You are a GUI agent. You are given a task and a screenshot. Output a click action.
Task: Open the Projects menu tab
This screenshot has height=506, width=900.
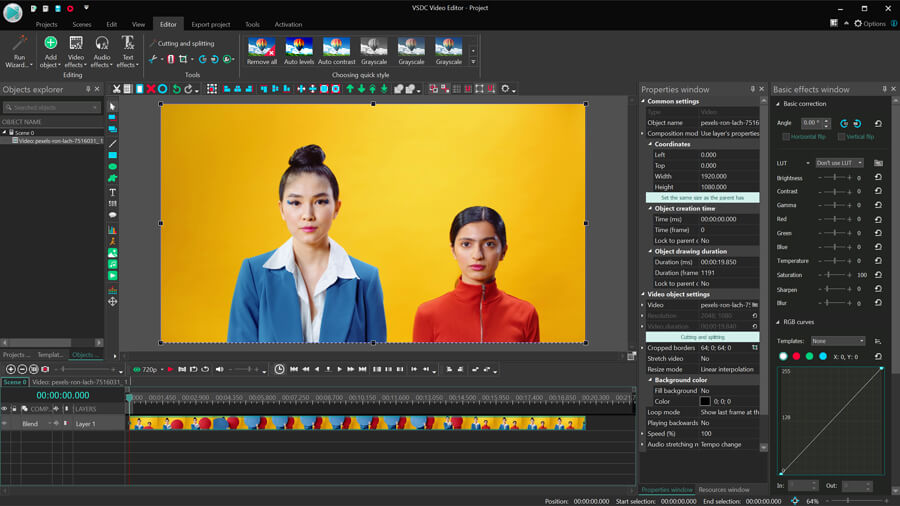46,24
